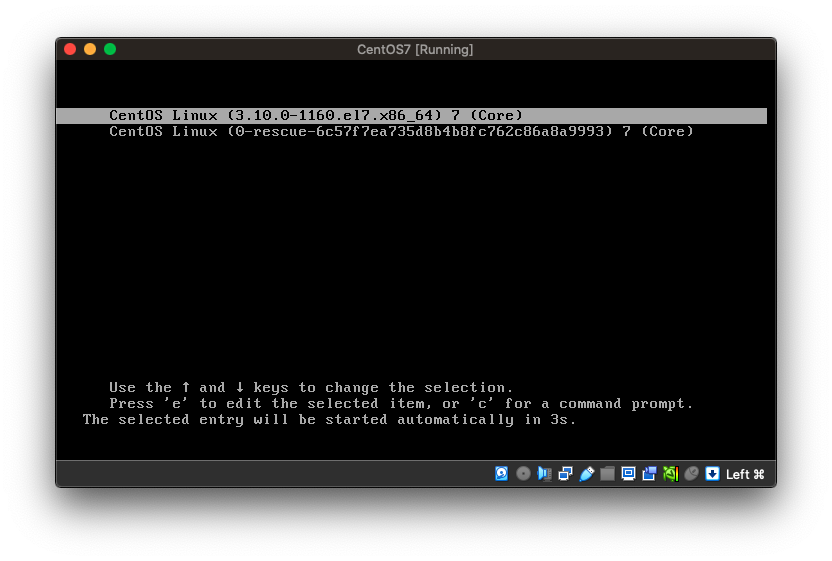Click the Left ⌘ host key indicator
The height and width of the screenshot is (561, 832).
click(745, 474)
